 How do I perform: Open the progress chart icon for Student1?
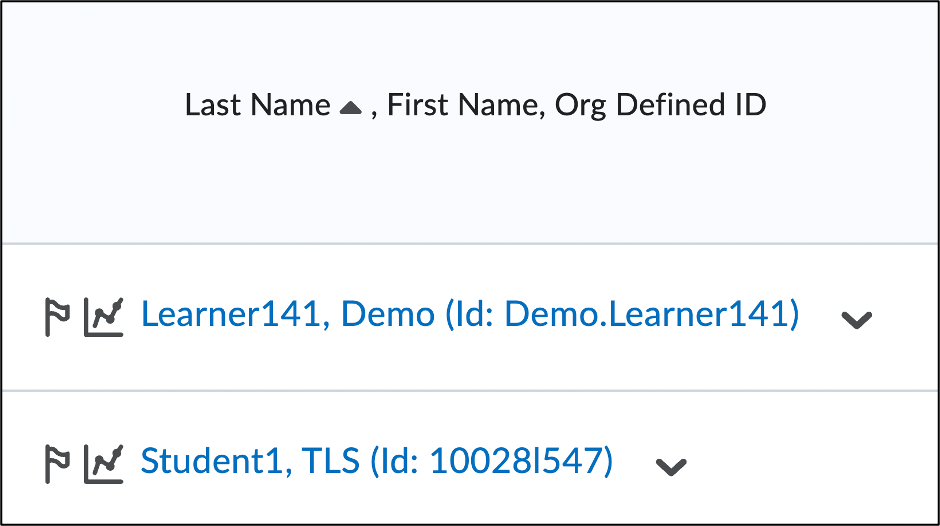tap(103, 463)
